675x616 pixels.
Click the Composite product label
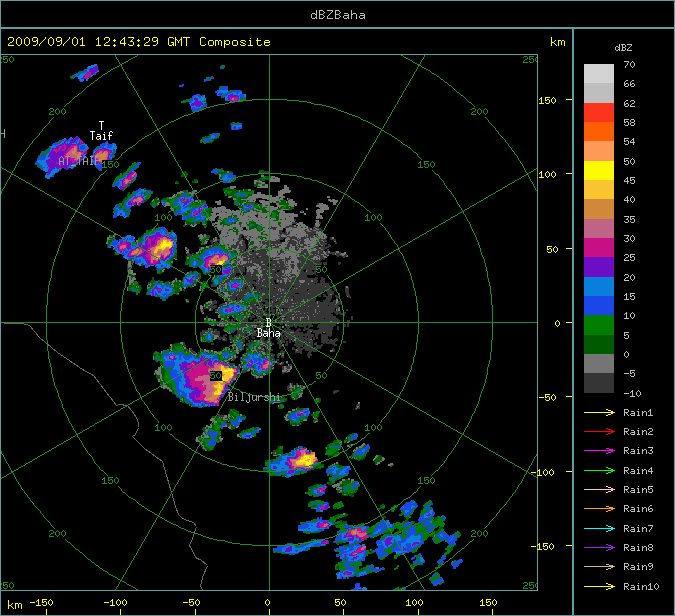coord(235,42)
